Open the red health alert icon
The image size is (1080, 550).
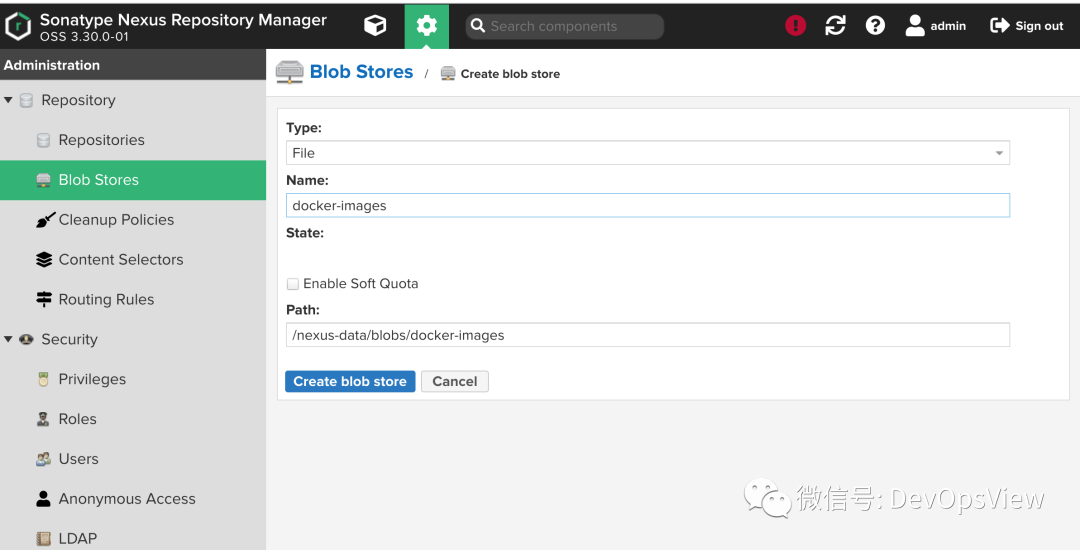click(x=796, y=26)
